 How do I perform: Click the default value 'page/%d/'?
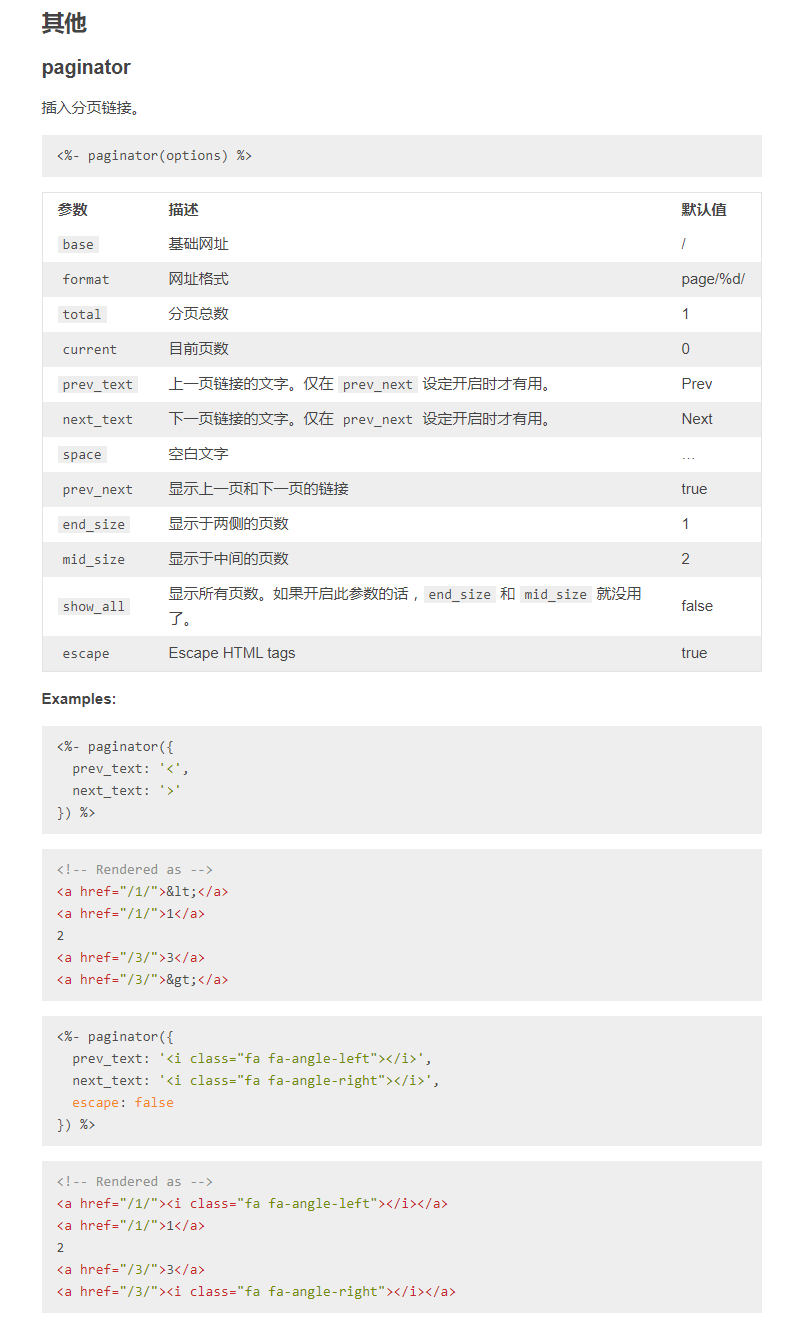(713, 279)
